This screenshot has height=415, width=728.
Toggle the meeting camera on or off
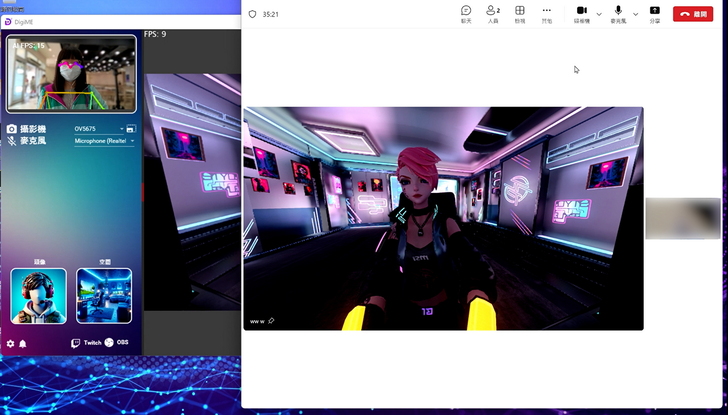(x=582, y=13)
